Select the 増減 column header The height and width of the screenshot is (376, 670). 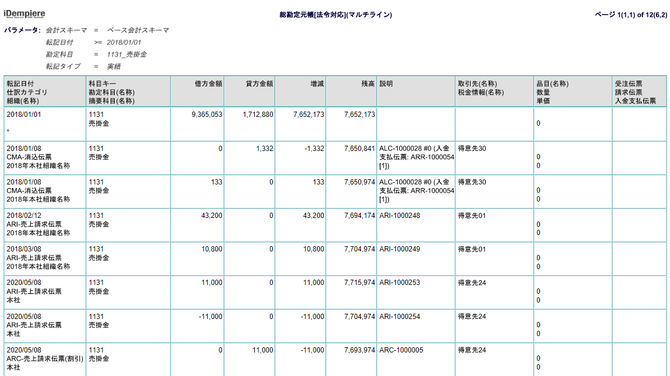(x=317, y=84)
